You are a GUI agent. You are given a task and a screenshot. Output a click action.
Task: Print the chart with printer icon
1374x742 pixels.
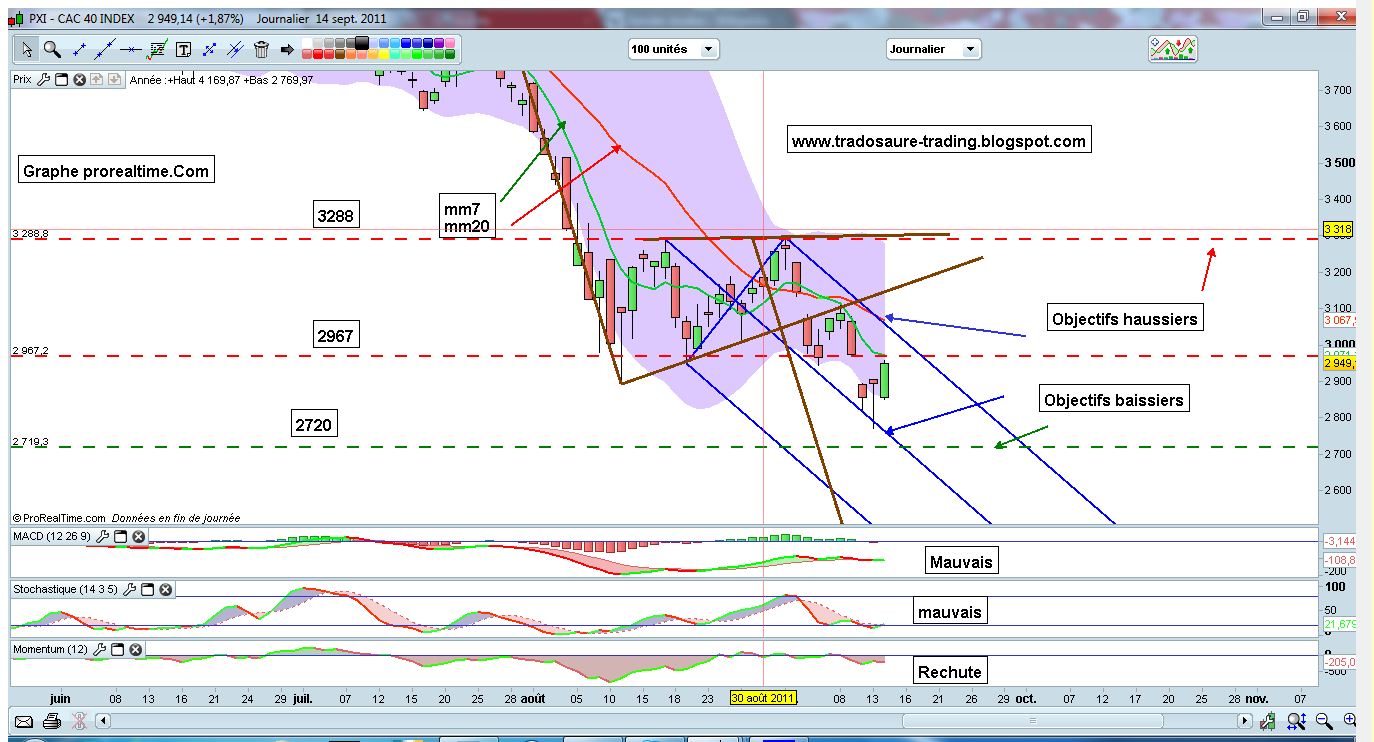(x=52, y=721)
